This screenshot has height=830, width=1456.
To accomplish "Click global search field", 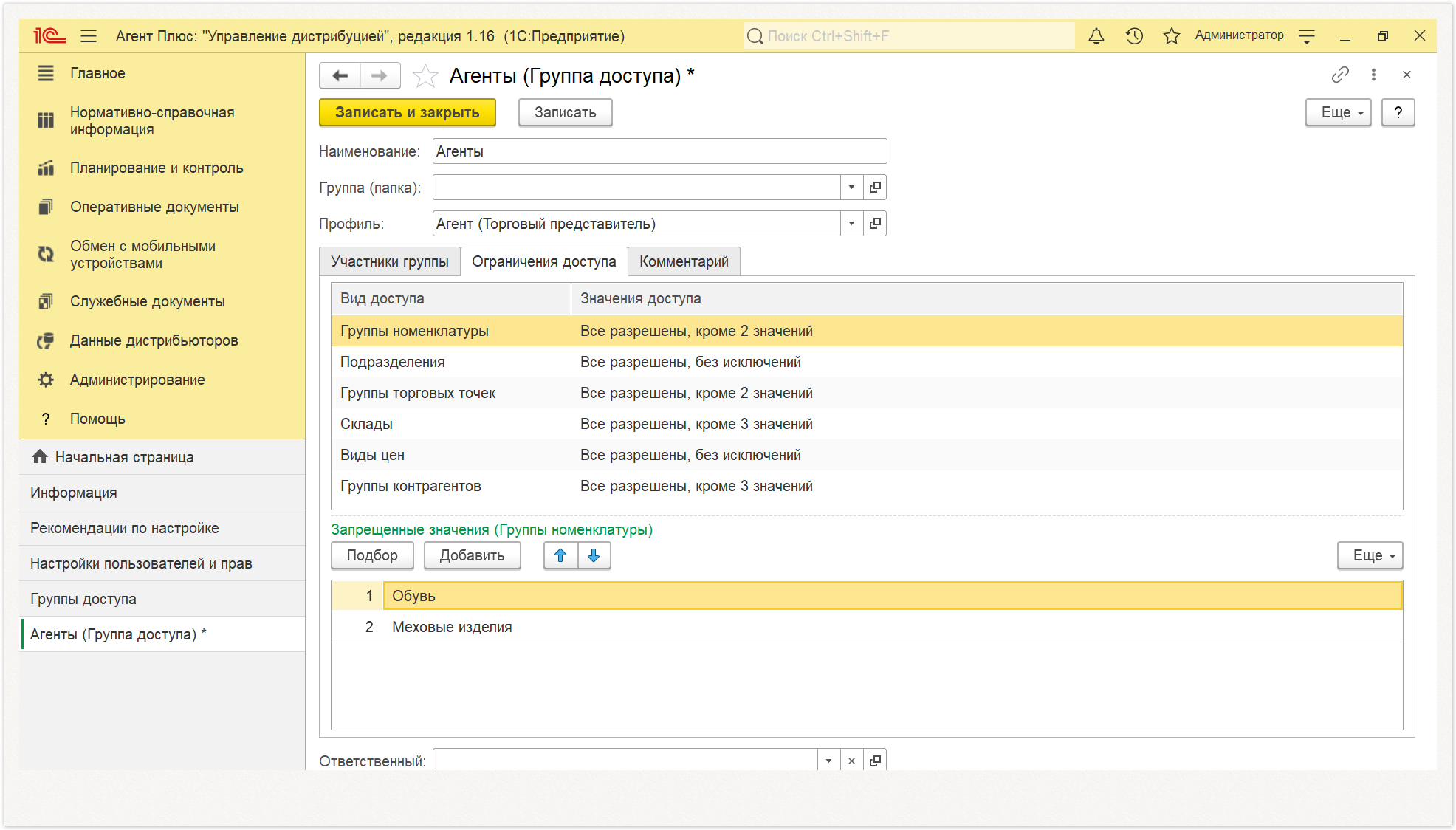I will coord(909,35).
